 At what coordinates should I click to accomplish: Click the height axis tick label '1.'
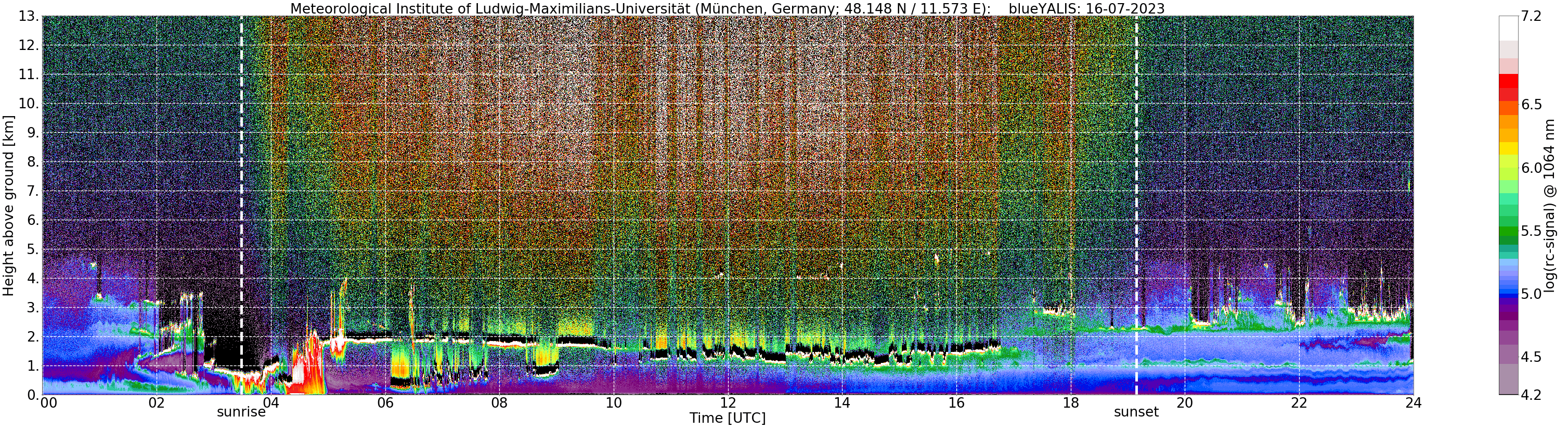point(33,365)
